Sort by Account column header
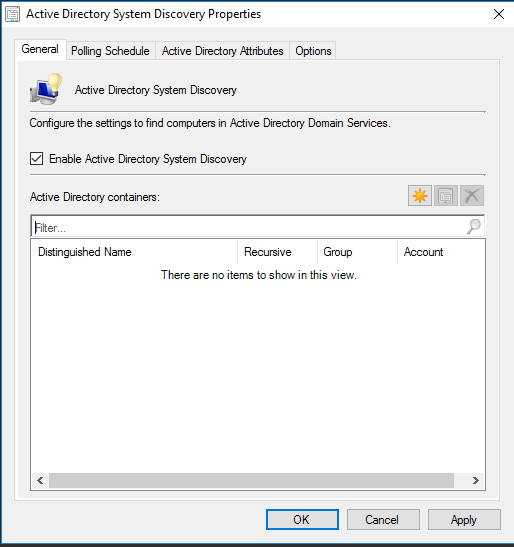 pos(441,252)
